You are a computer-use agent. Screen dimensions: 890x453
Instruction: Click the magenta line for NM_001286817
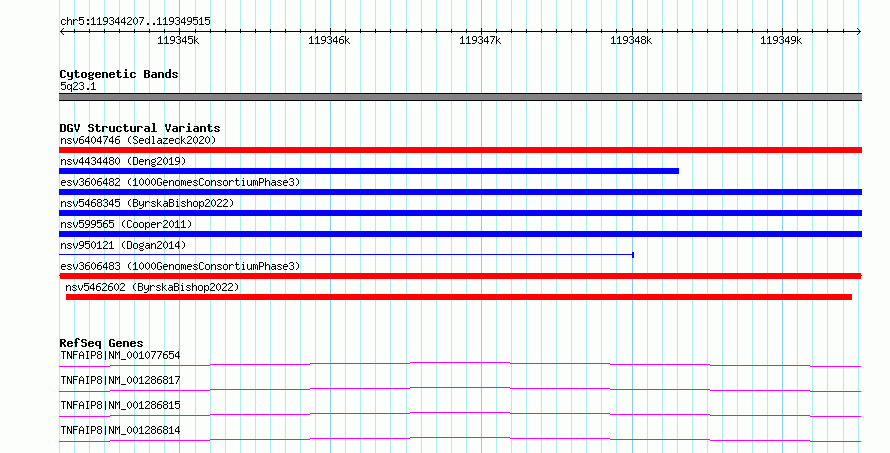click(460, 389)
